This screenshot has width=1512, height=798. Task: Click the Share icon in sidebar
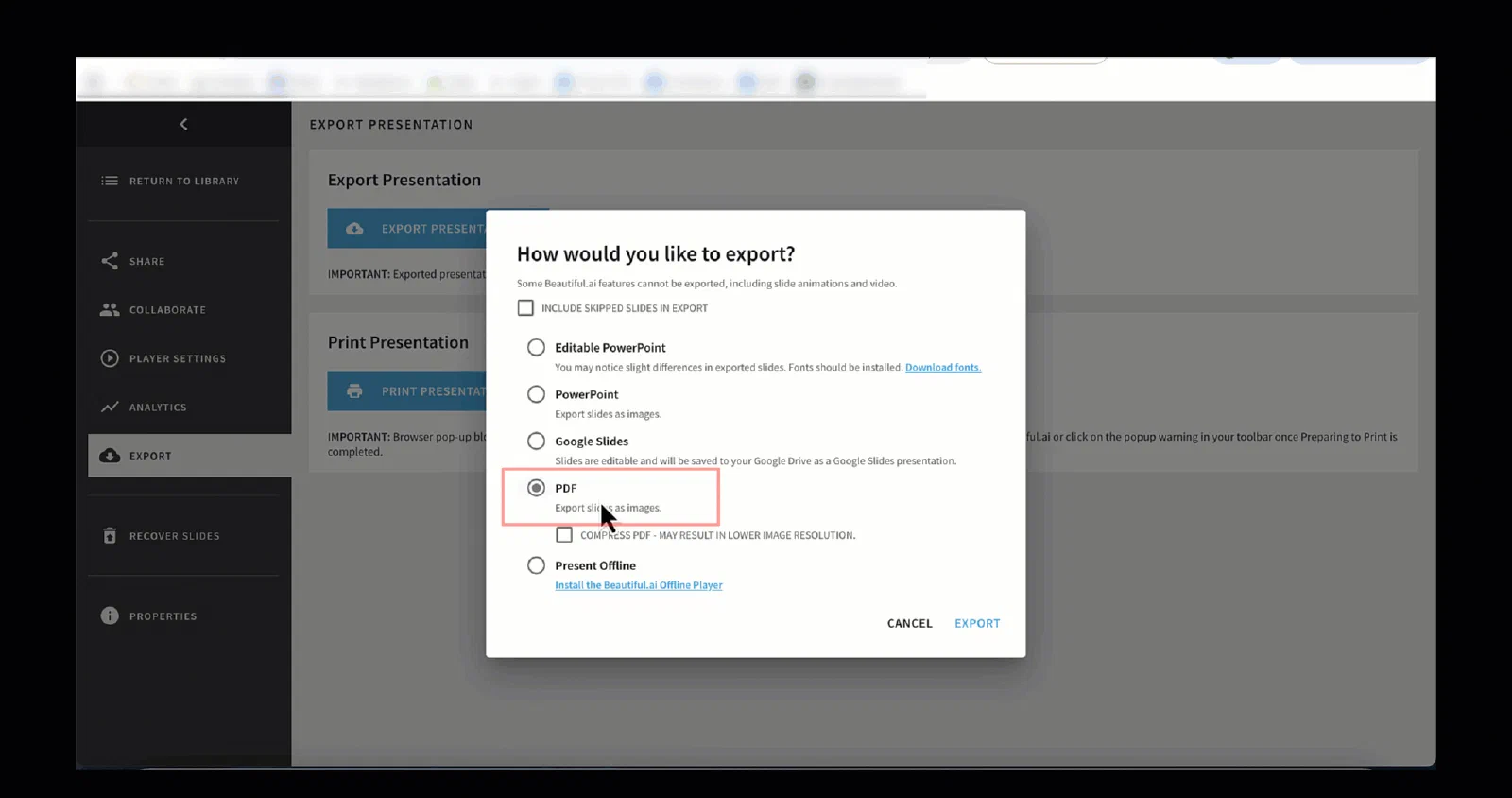pyautogui.click(x=110, y=261)
